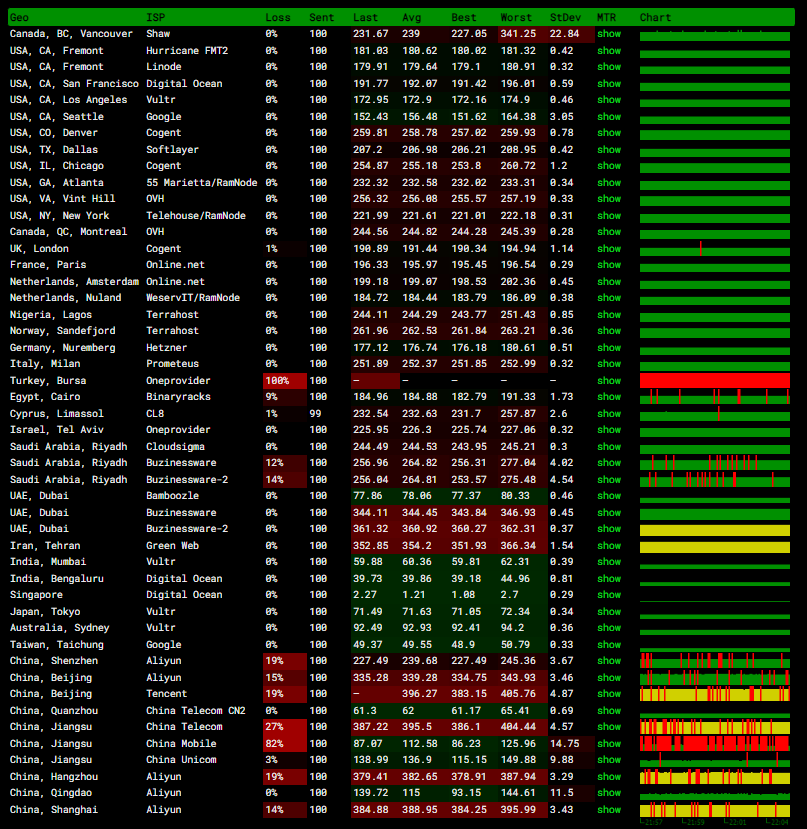
Task: Show MTR for Vancouver Shaw row
Action: coord(609,34)
